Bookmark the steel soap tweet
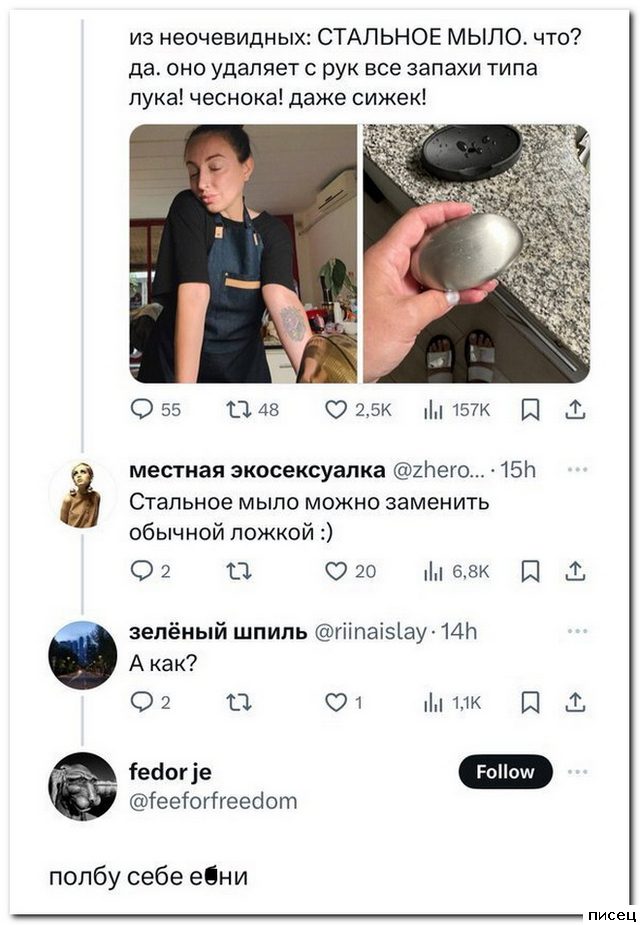This screenshot has width=640, height=925. pos(532,408)
